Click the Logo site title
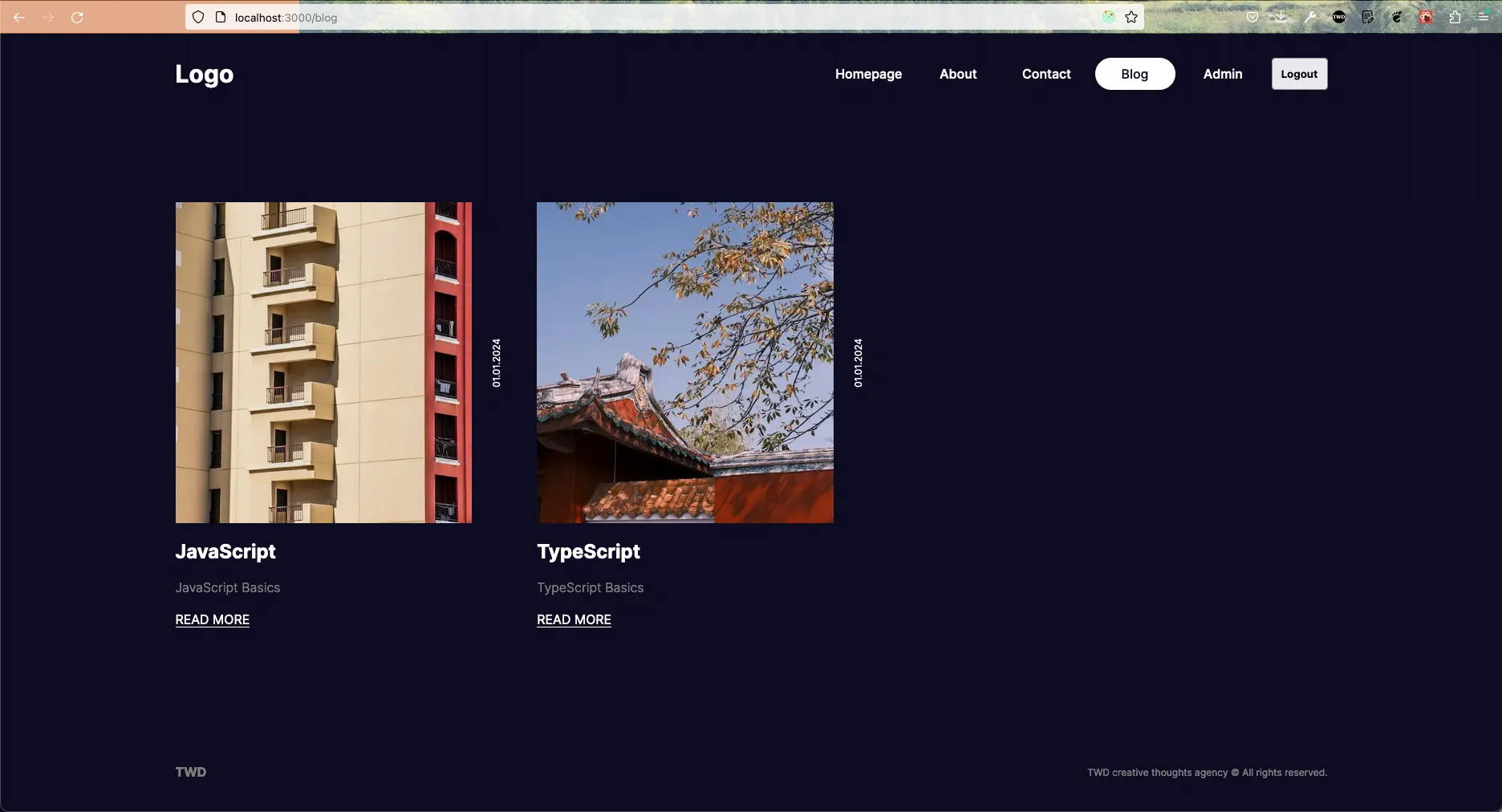Screen dimensions: 1502x812 click(x=204, y=74)
